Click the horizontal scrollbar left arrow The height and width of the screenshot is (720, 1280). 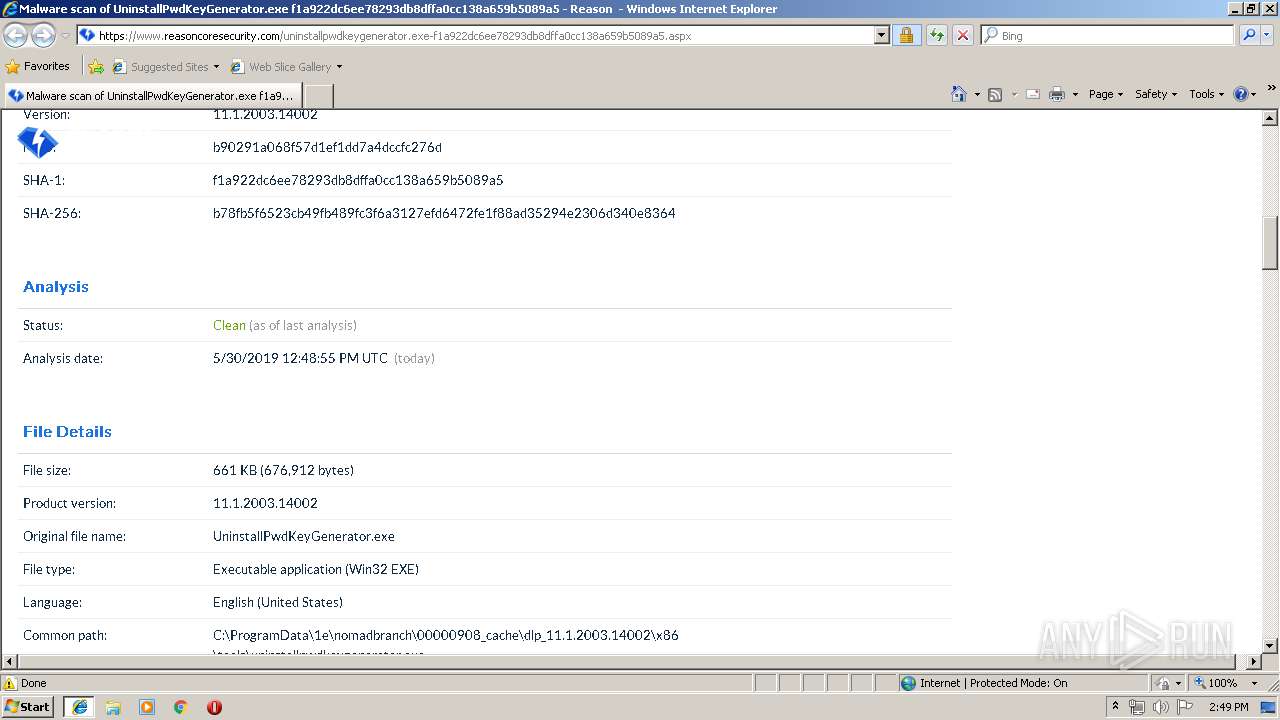click(9, 661)
